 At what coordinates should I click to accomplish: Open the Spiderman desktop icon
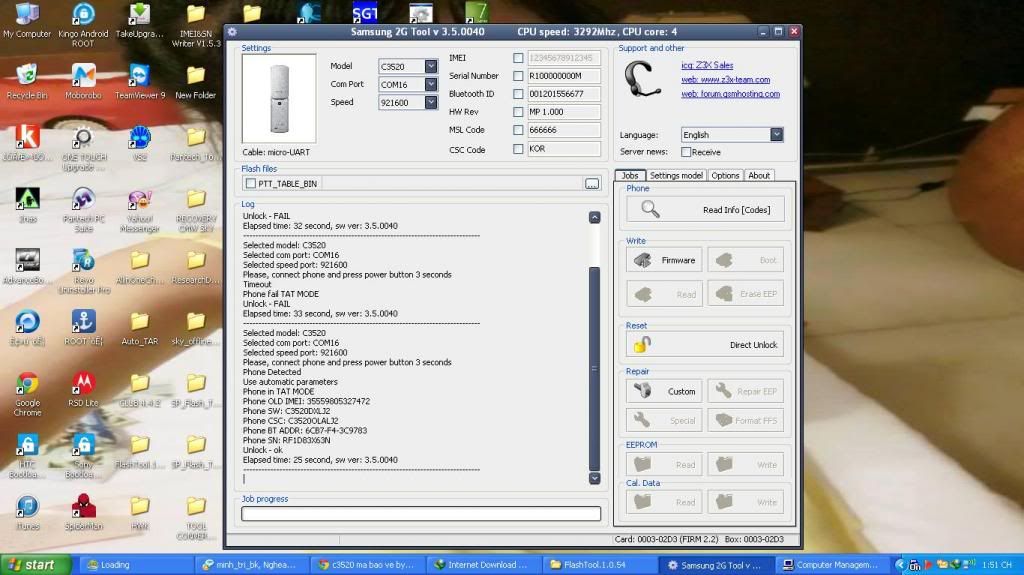84,512
